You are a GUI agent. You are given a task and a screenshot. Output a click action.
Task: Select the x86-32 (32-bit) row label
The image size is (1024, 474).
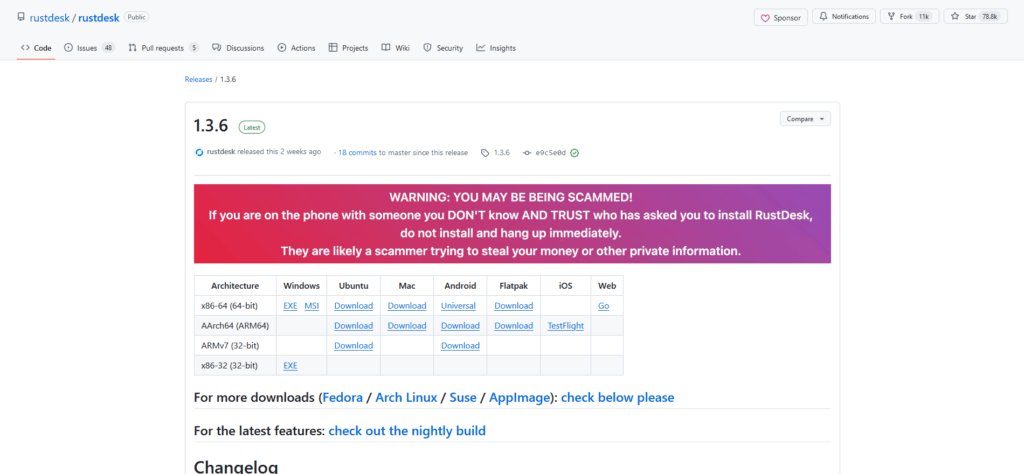(230, 366)
